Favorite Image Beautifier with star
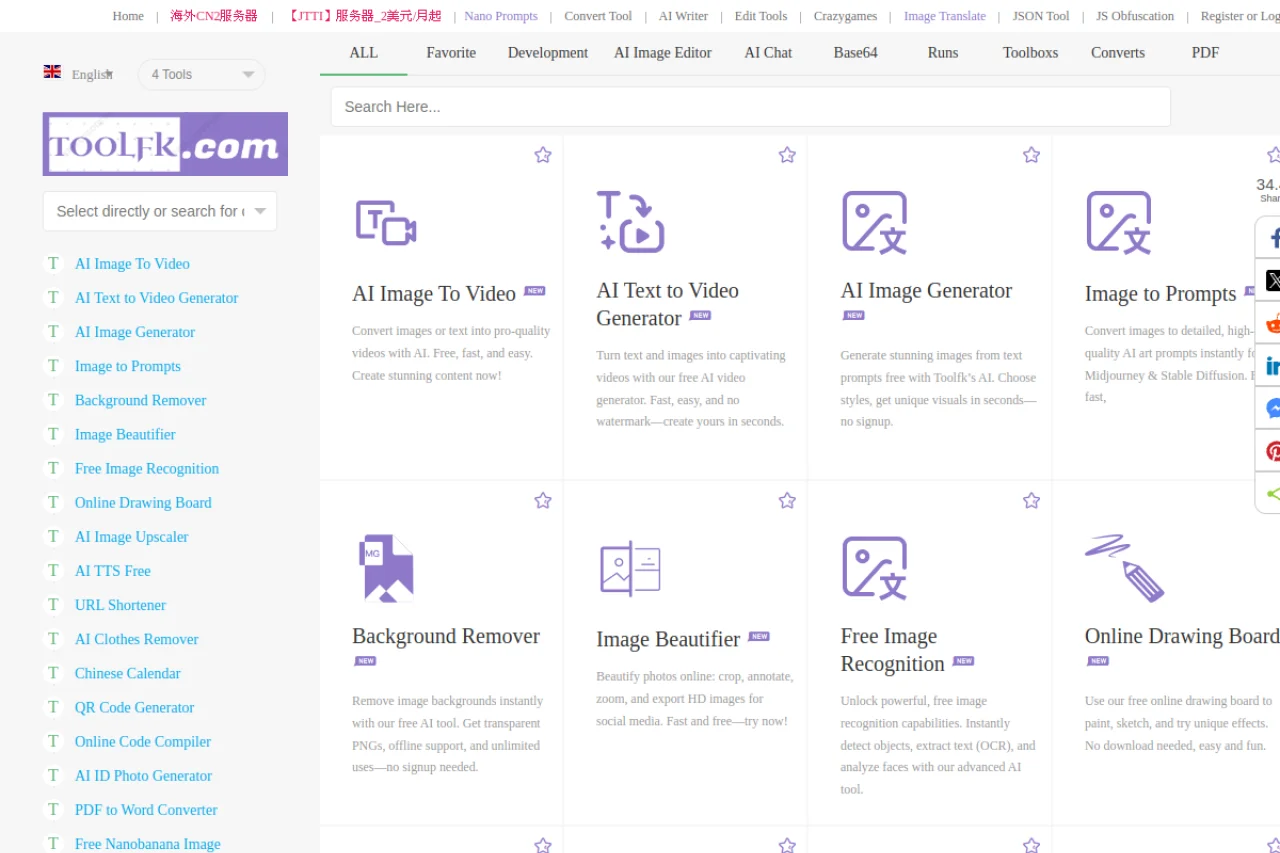 (x=787, y=500)
